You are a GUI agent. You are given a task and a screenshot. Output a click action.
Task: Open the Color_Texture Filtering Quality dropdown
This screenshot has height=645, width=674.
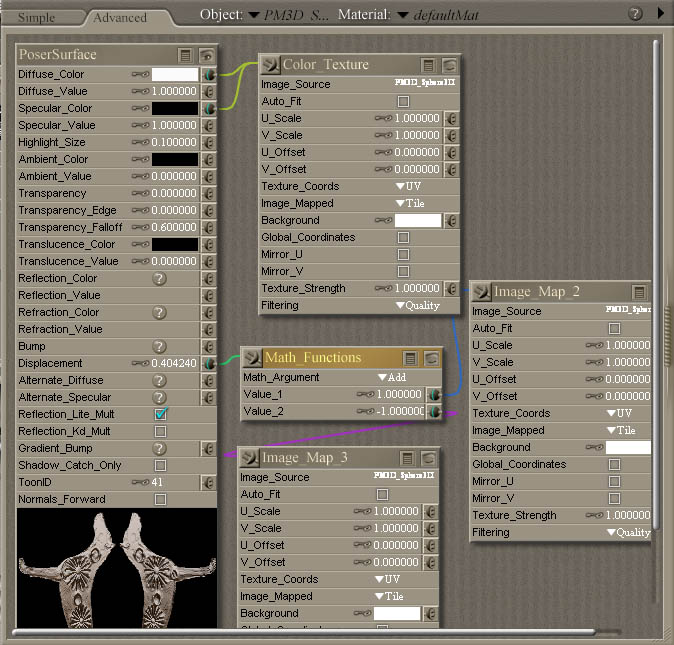418,306
